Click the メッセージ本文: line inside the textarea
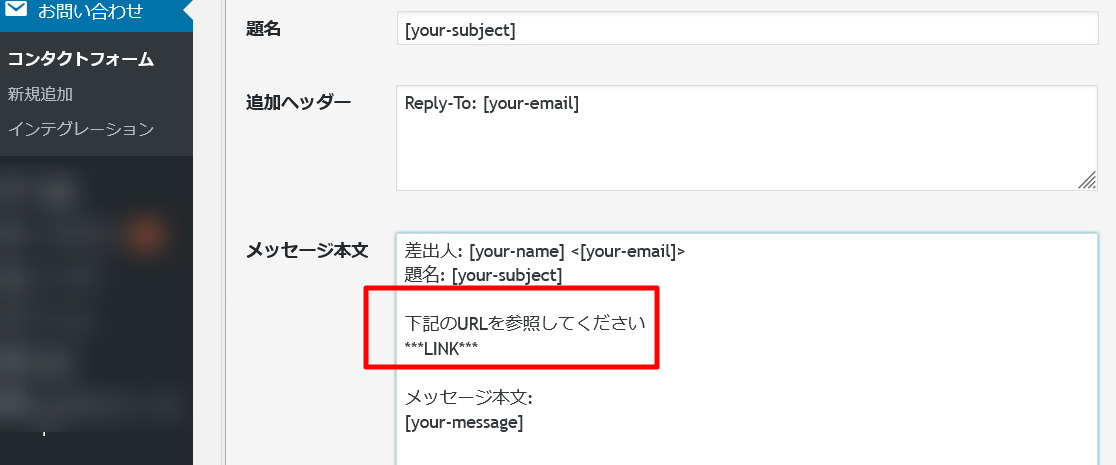 click(x=469, y=398)
